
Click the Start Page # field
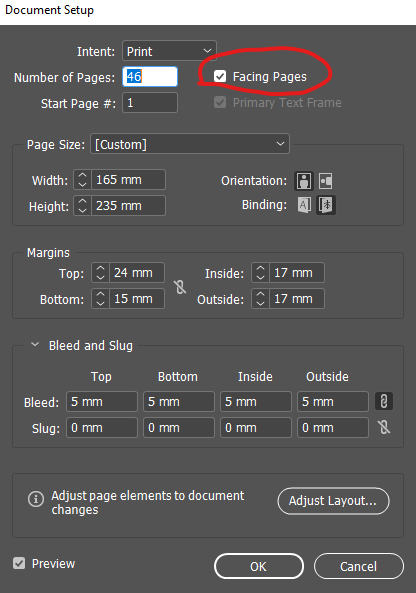point(150,102)
